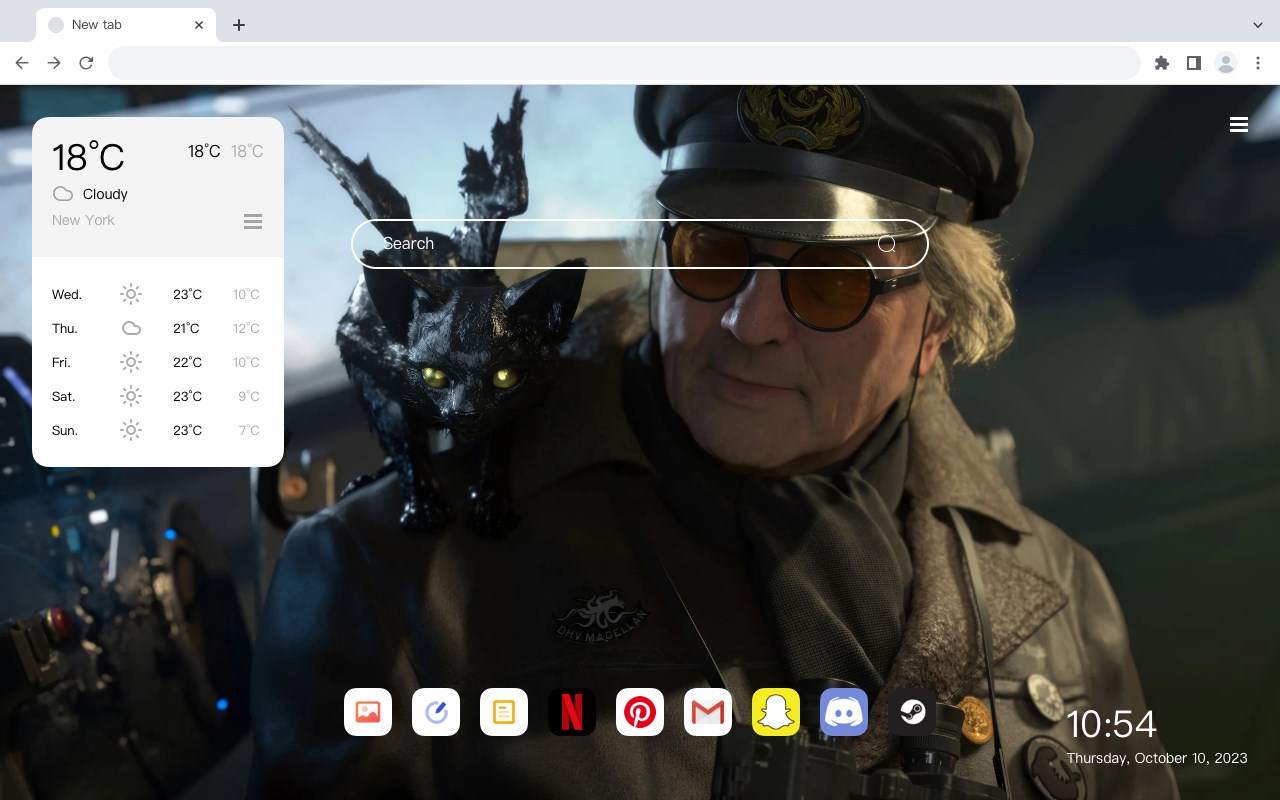Select the Thu. forecast day label
1280x800 pixels.
[65, 328]
